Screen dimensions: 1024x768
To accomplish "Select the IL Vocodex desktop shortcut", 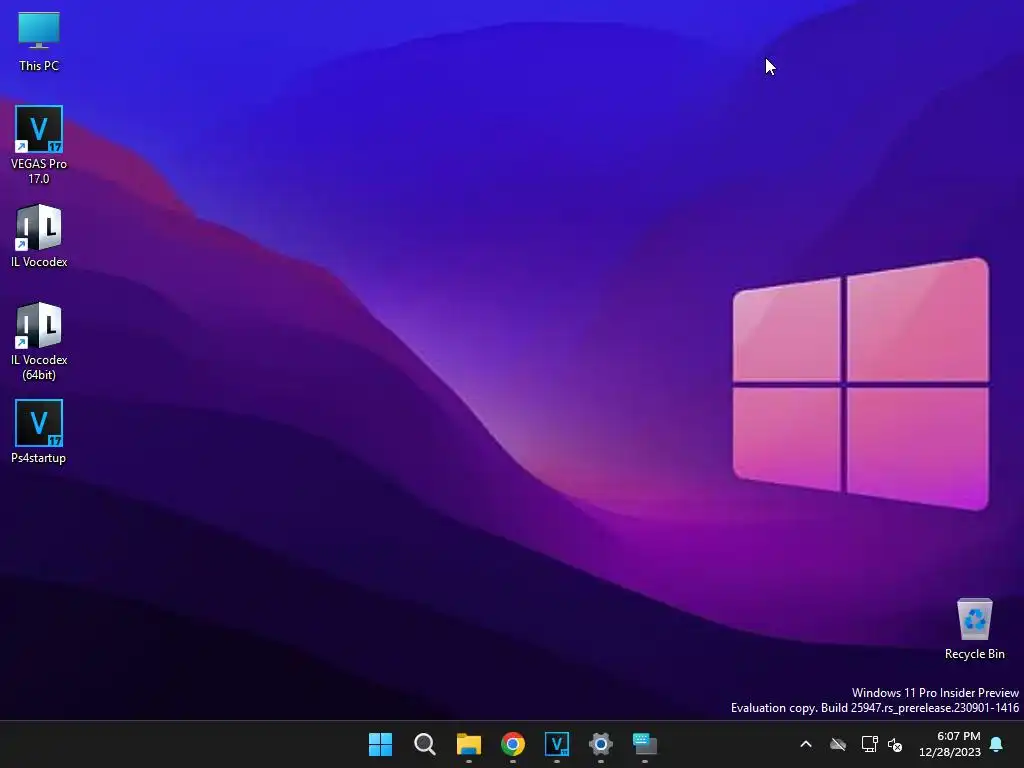I will pos(39,236).
